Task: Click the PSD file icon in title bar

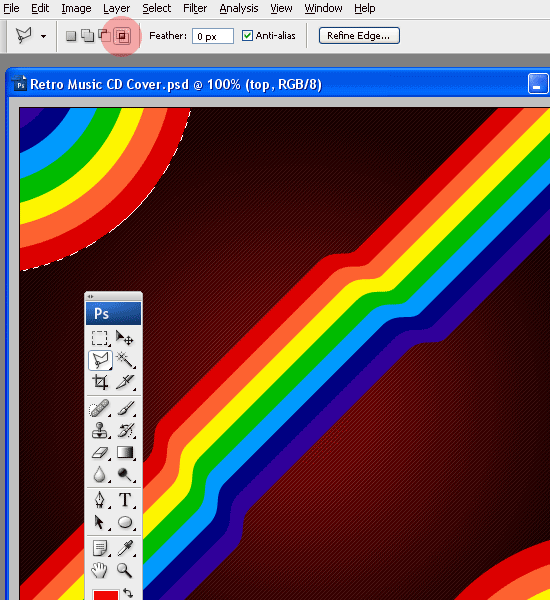Action: [20, 83]
